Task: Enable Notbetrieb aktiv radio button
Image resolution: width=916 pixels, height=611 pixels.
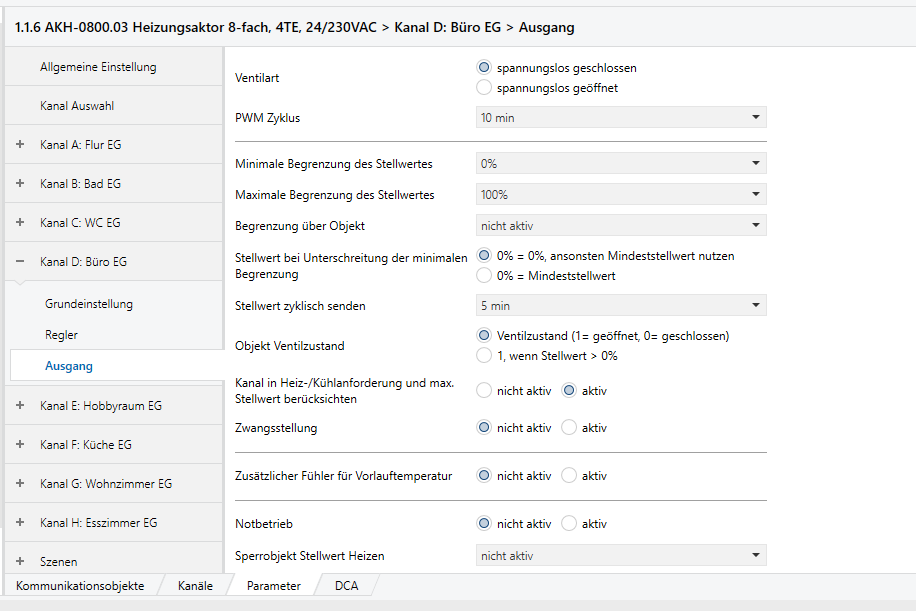Action: (569, 523)
